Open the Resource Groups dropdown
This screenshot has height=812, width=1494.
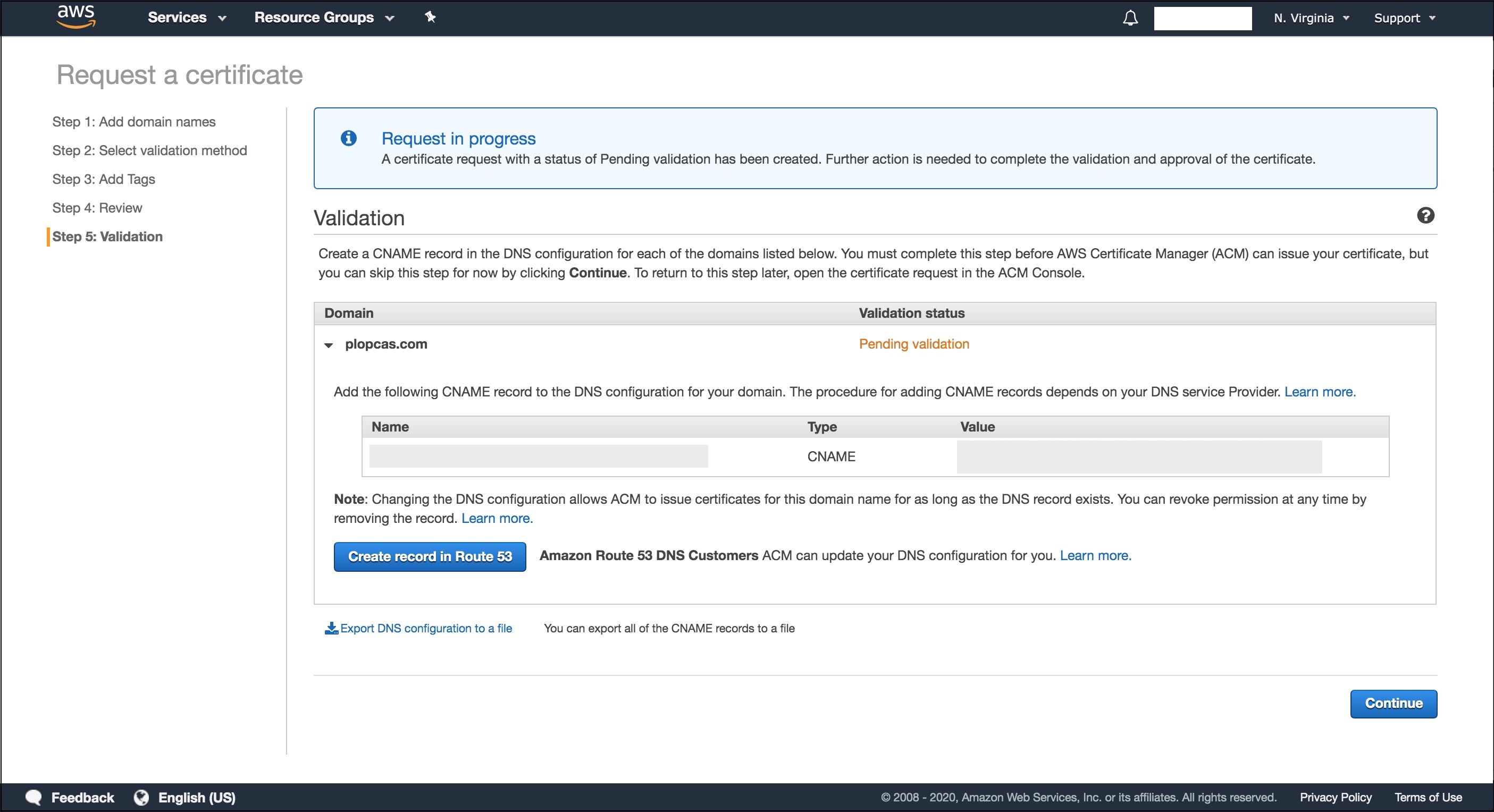[x=324, y=18]
